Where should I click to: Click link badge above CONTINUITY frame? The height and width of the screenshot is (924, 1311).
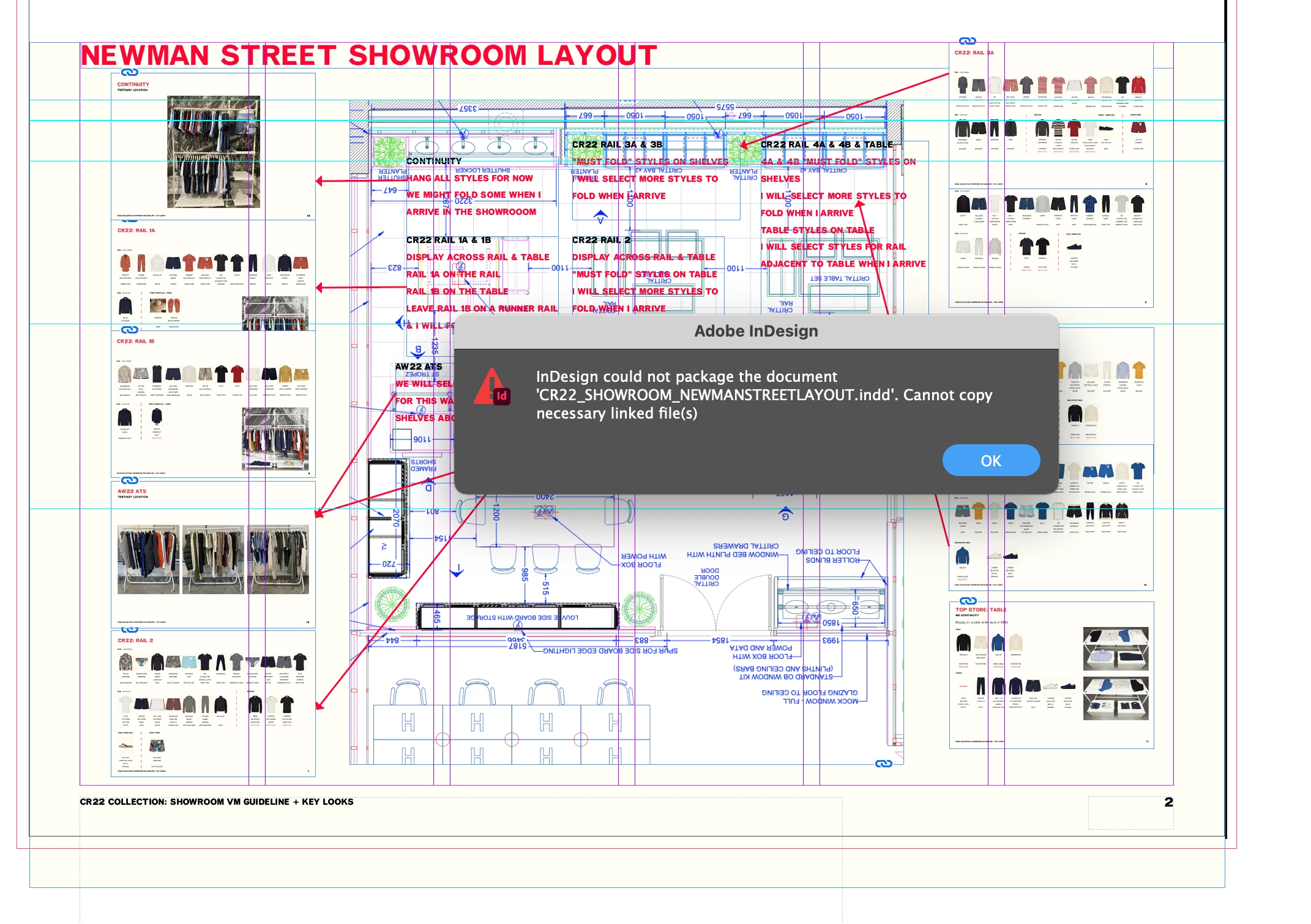[x=129, y=72]
